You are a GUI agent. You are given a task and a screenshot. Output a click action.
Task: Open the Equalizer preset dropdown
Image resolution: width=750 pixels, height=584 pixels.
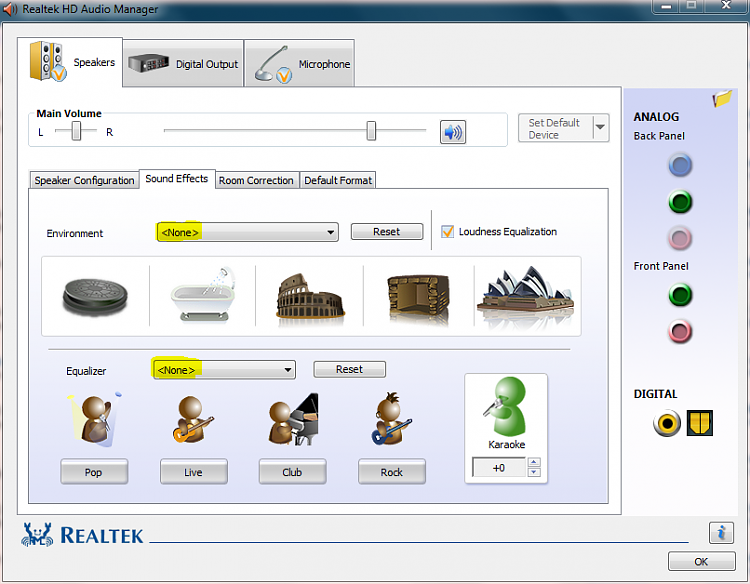(224, 370)
